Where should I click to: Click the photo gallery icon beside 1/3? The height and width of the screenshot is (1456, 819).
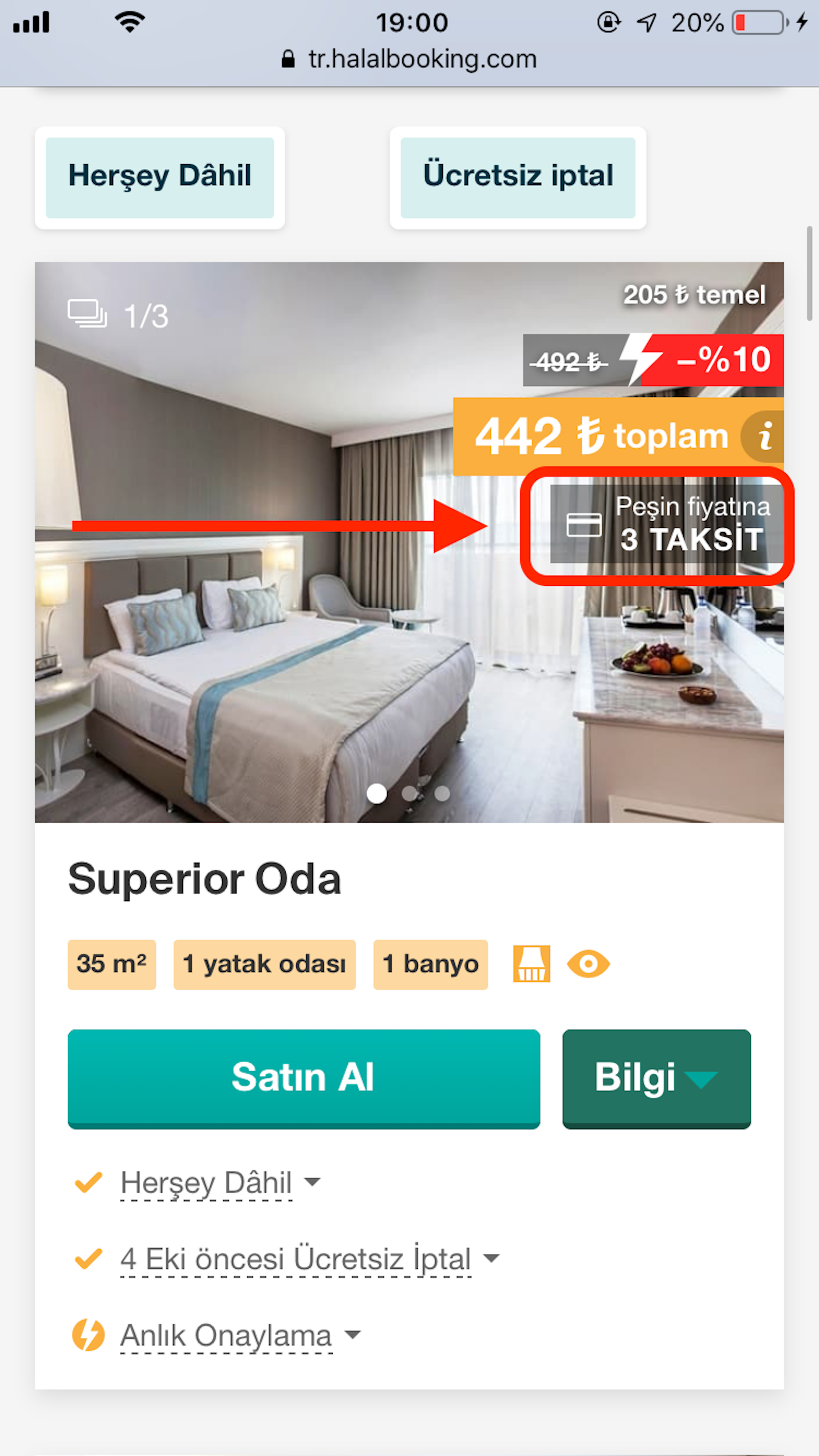(87, 314)
